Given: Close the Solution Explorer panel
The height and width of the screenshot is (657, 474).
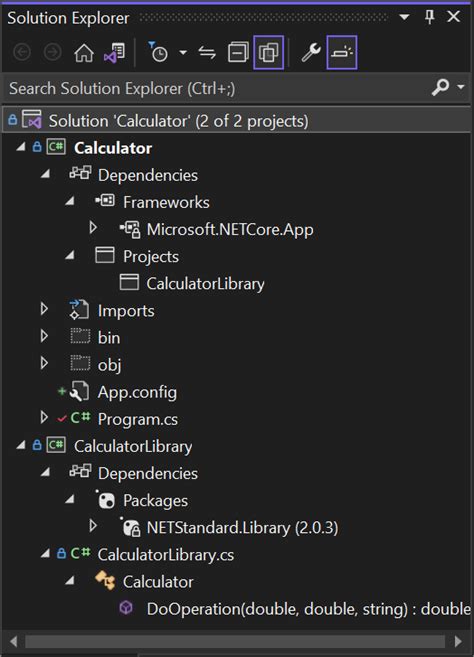Looking at the screenshot, I should [454, 17].
